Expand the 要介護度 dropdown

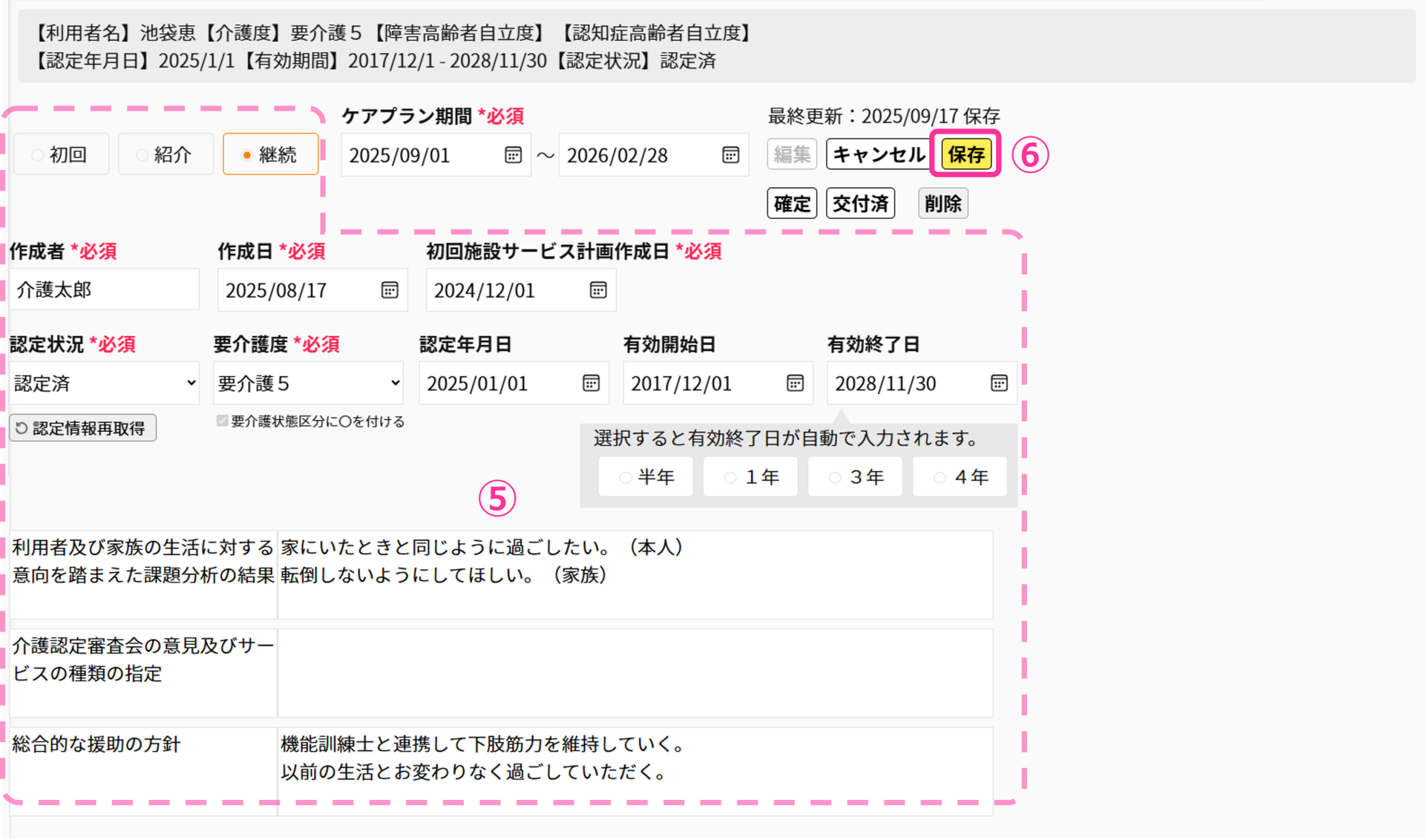point(308,383)
